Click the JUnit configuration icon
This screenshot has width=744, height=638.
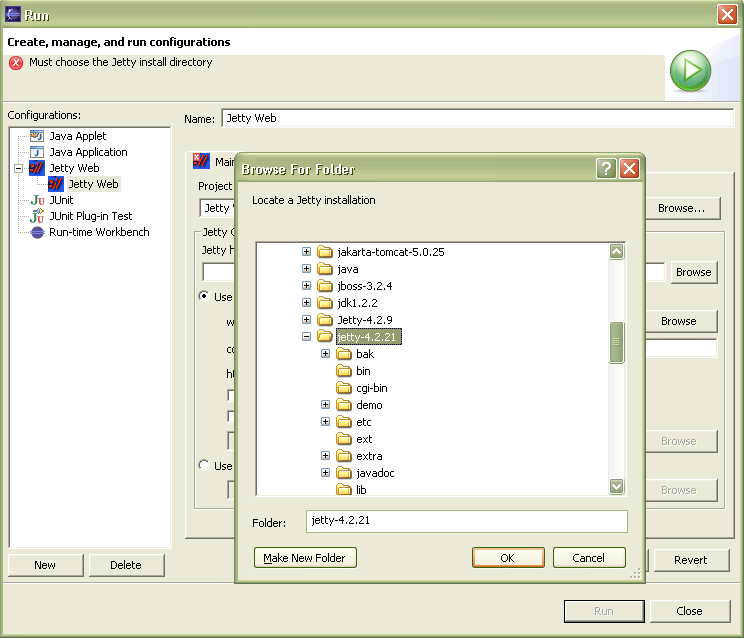(37, 200)
